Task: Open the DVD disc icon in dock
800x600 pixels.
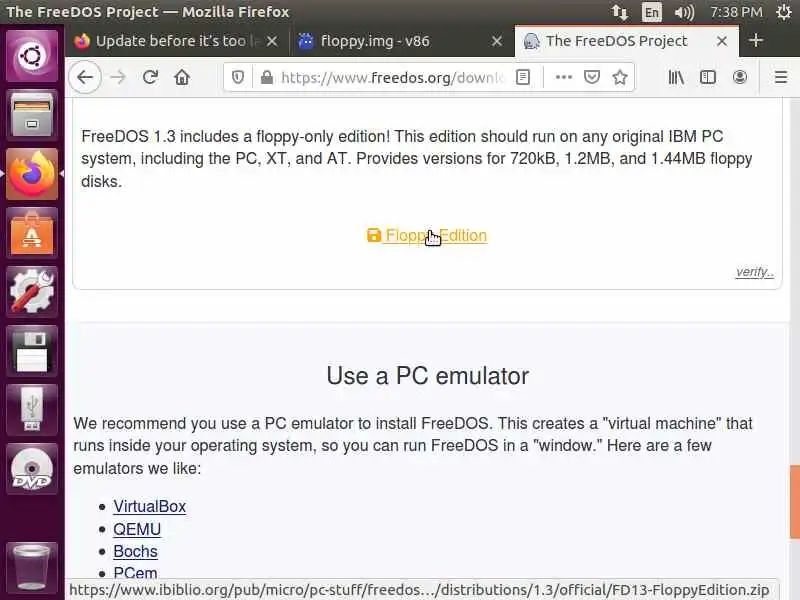Action: tap(32, 469)
